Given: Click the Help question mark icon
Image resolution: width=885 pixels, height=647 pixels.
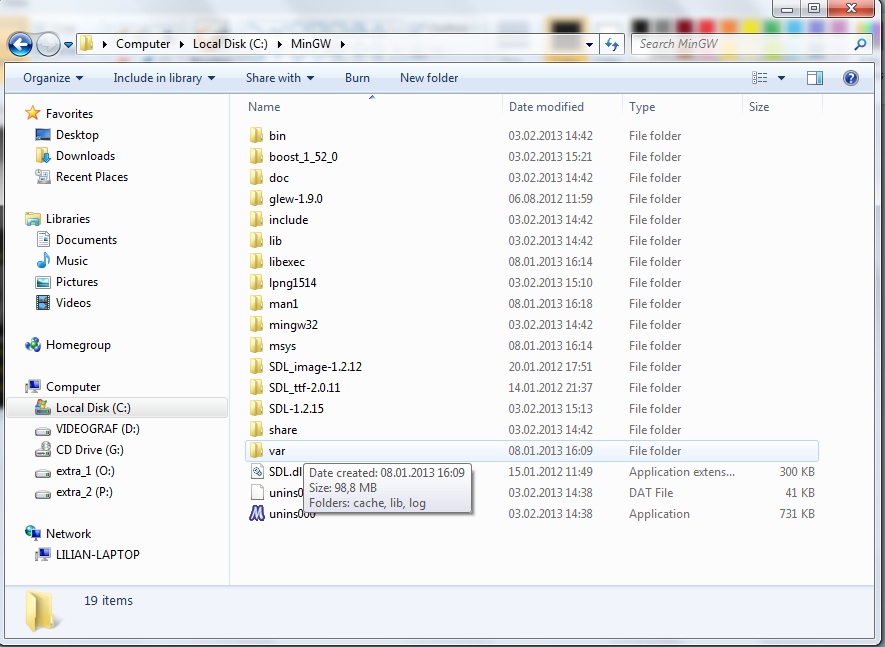Looking at the screenshot, I should 851,78.
